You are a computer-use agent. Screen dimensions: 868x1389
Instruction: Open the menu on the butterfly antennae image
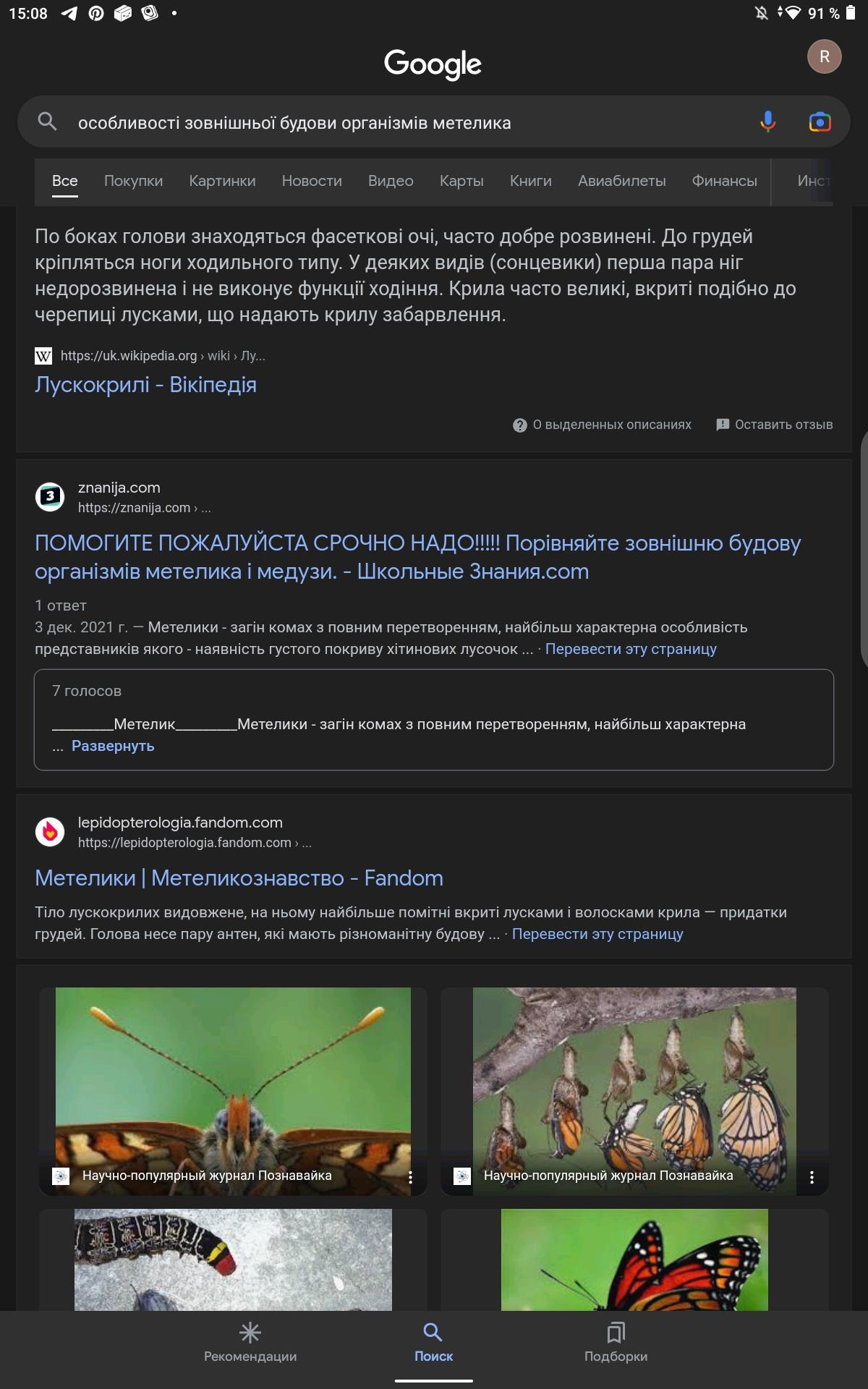tap(410, 1176)
